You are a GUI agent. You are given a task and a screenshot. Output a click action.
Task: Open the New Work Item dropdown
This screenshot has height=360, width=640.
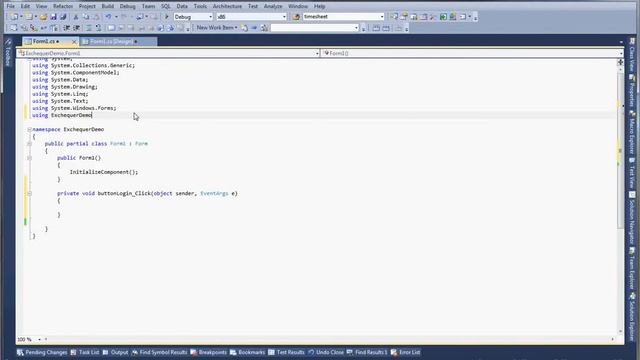pyautogui.click(x=217, y=28)
